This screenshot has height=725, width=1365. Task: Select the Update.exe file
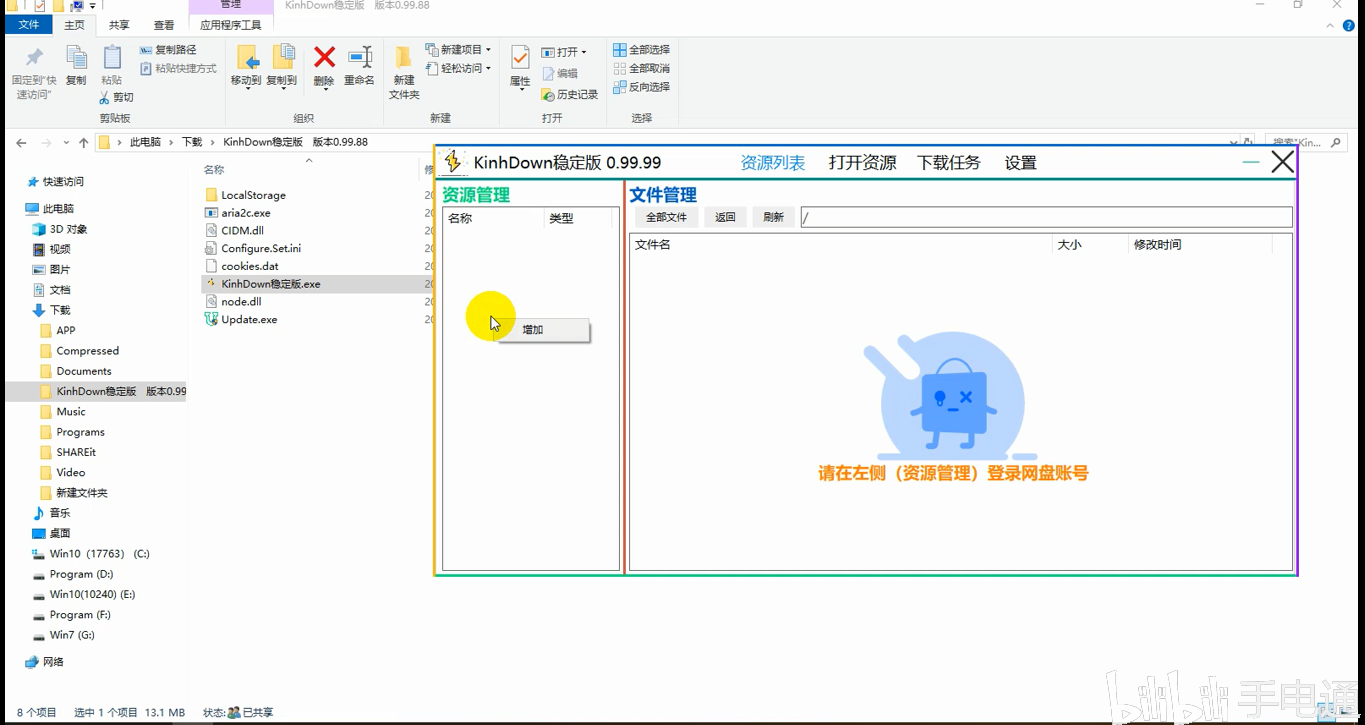[x=241, y=320]
